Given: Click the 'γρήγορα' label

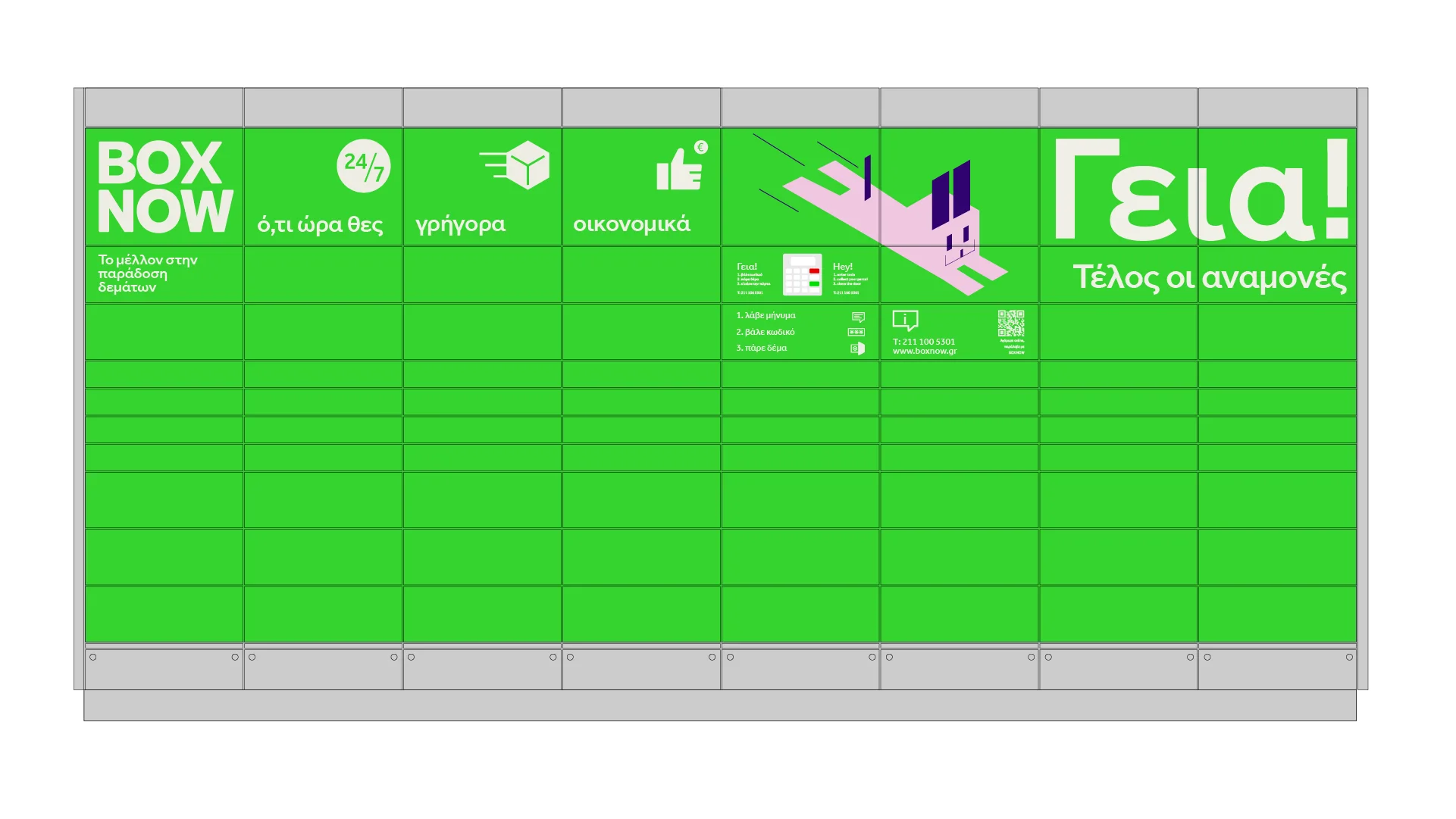Looking at the screenshot, I should coord(460,225).
